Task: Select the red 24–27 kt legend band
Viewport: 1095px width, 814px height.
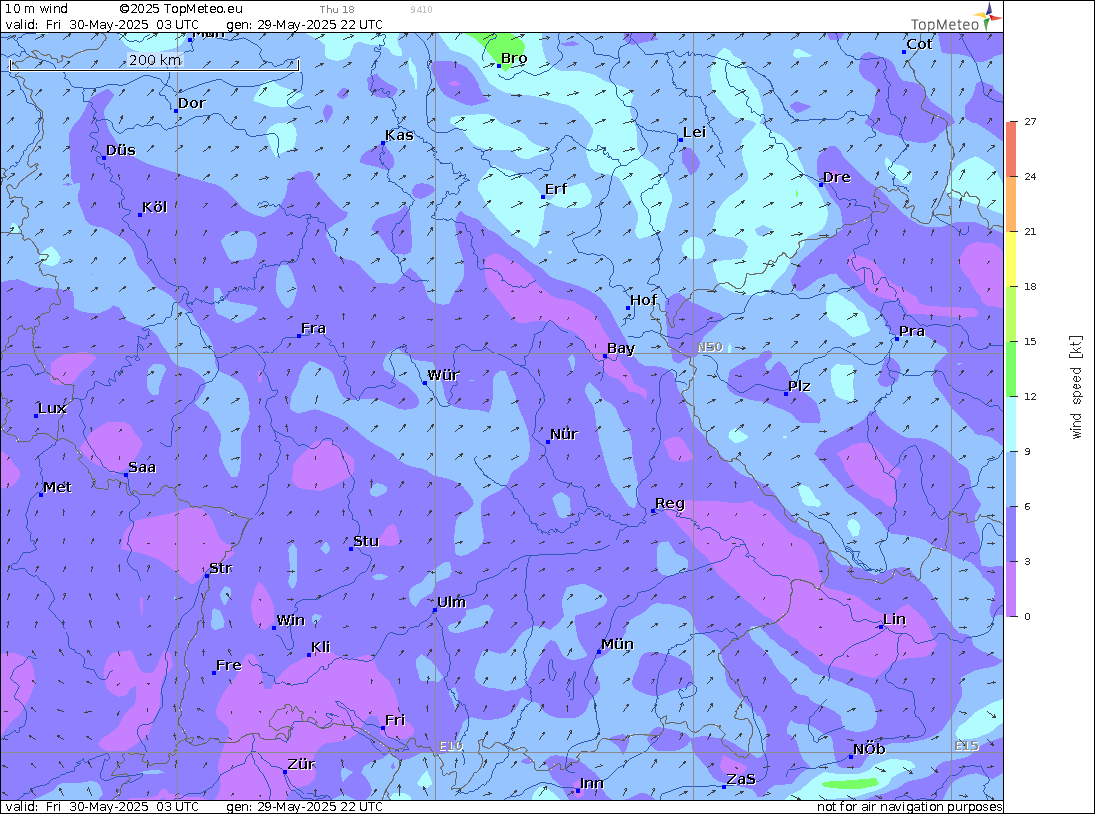Action: coord(1011,149)
